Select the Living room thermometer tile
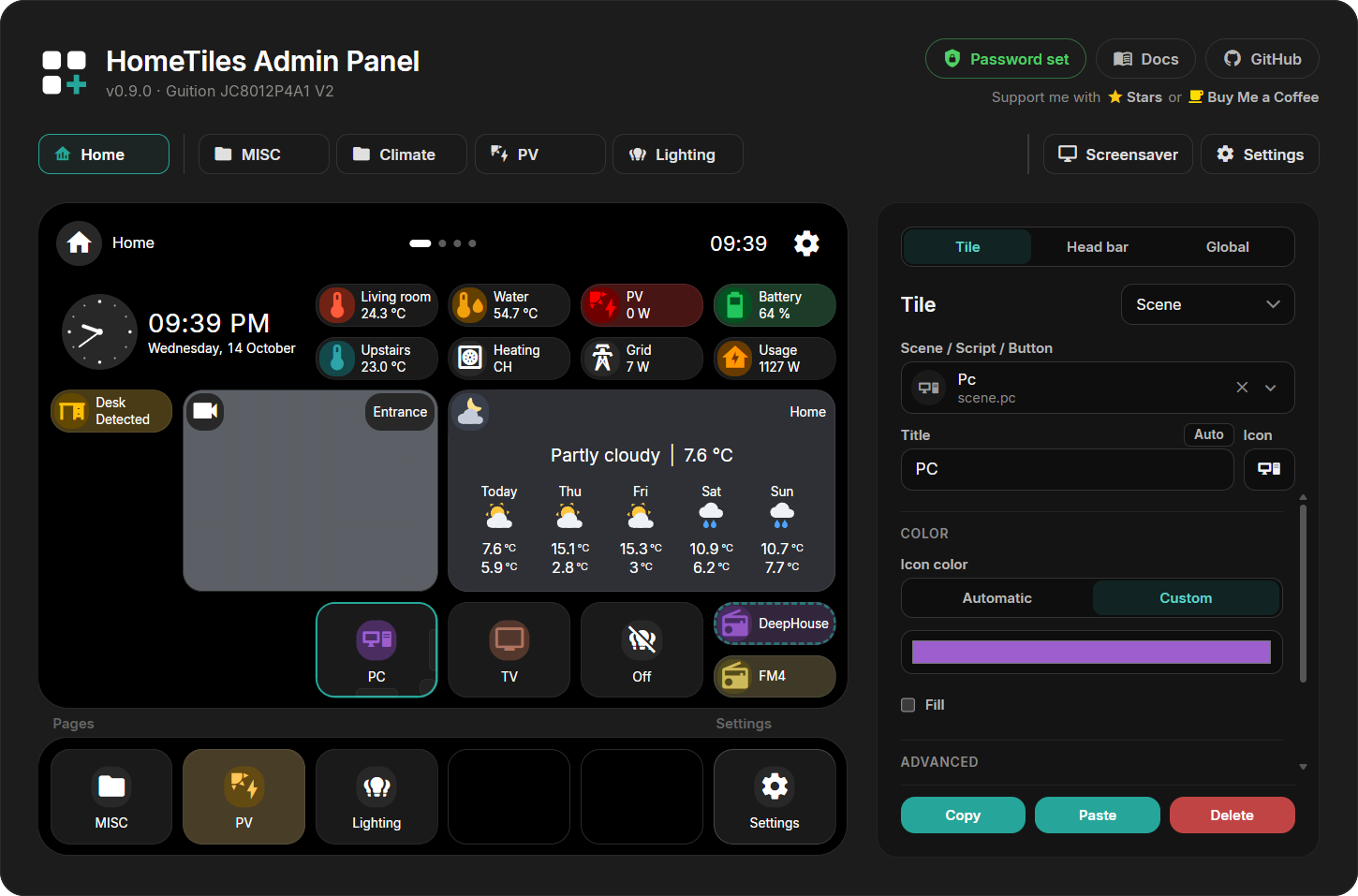1358x896 pixels. [376, 305]
